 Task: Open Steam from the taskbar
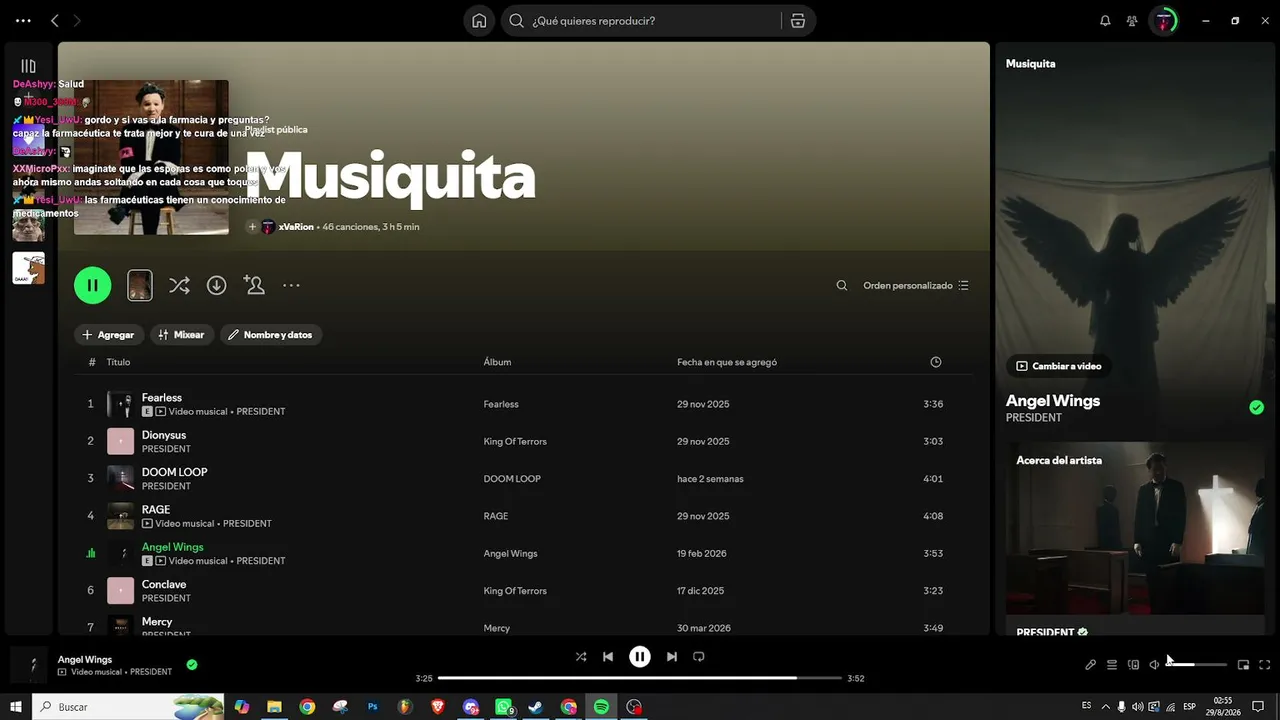(x=536, y=707)
